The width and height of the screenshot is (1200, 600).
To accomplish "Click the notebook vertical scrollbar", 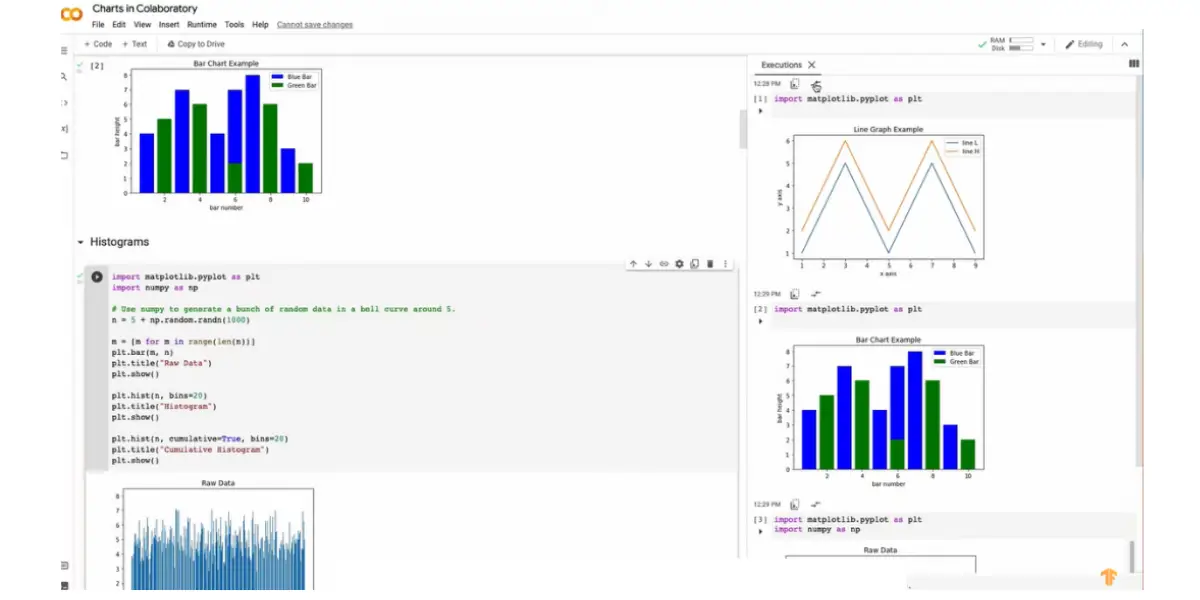I will click(743, 129).
